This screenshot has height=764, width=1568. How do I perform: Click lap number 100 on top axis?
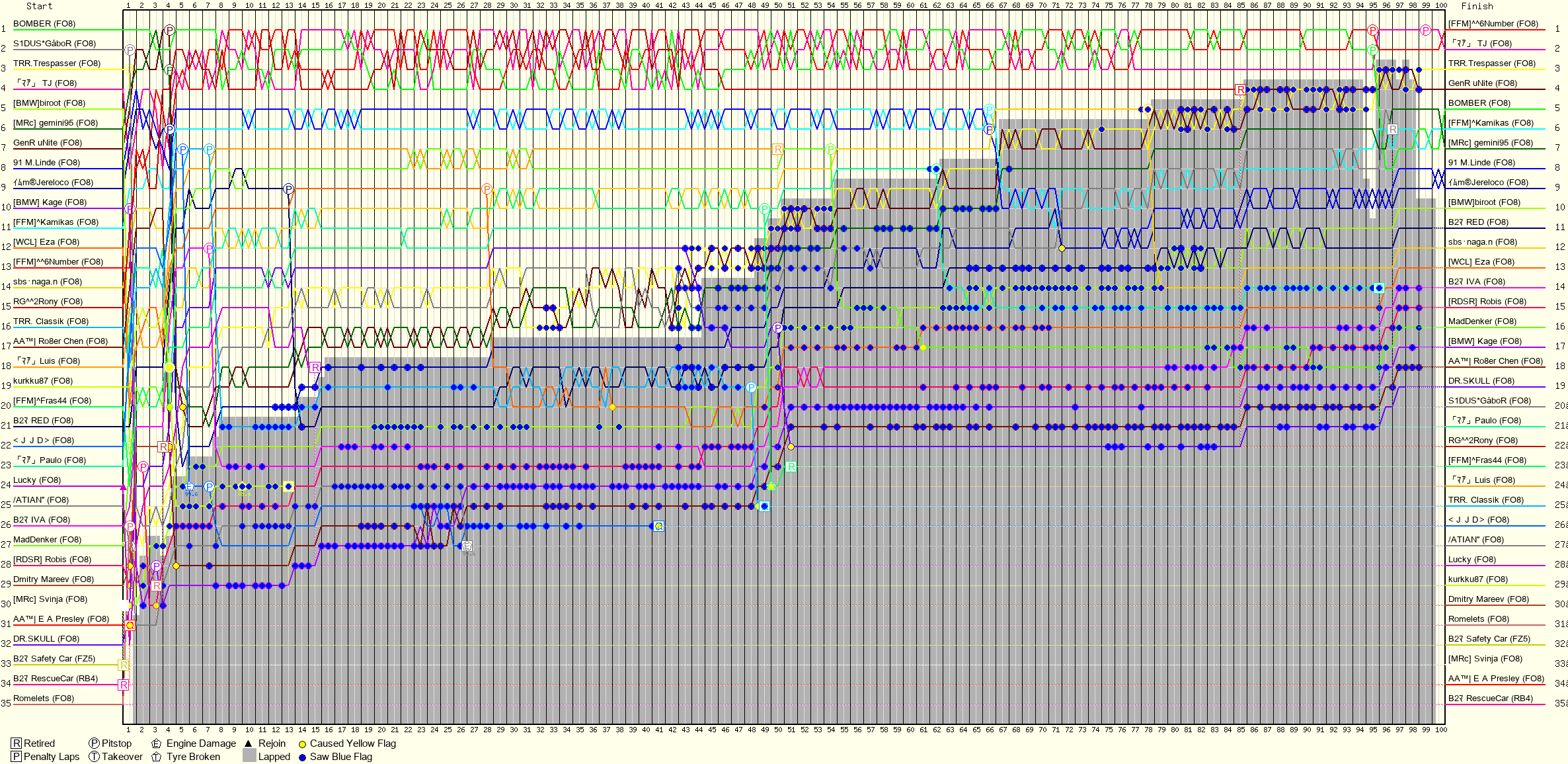coord(1441,5)
